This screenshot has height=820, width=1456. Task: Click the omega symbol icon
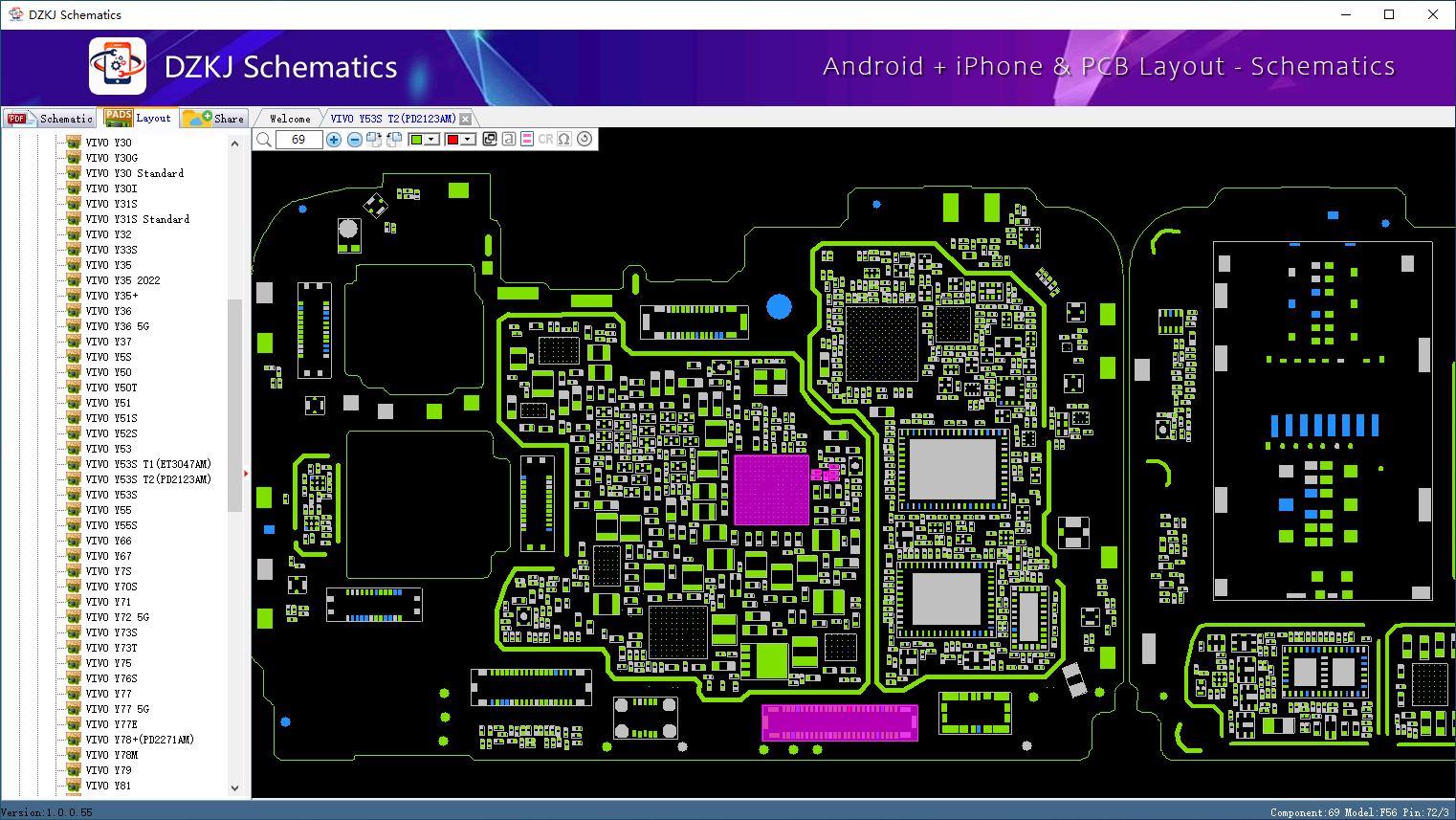click(x=564, y=140)
